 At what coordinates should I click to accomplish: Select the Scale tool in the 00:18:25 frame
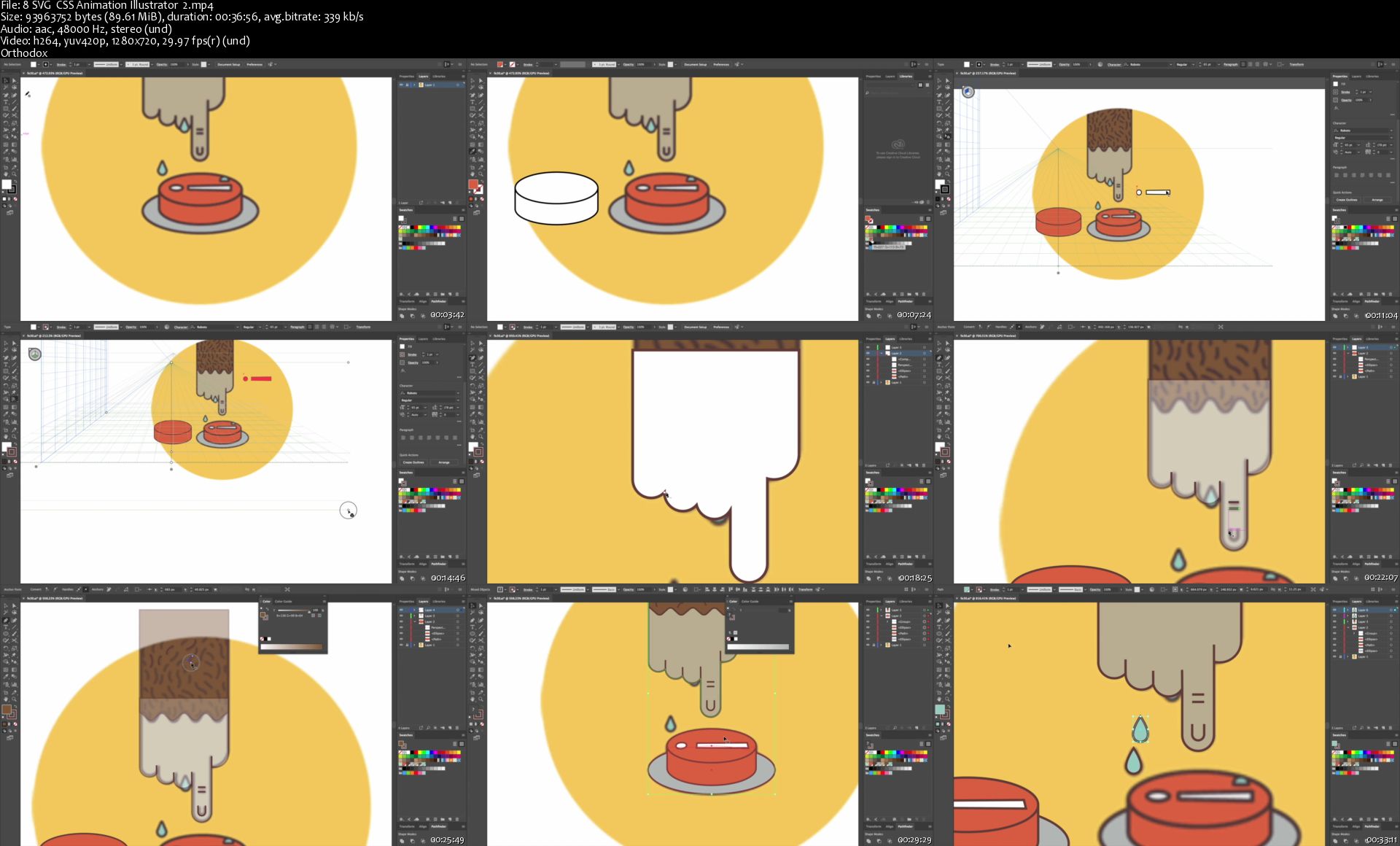point(481,385)
